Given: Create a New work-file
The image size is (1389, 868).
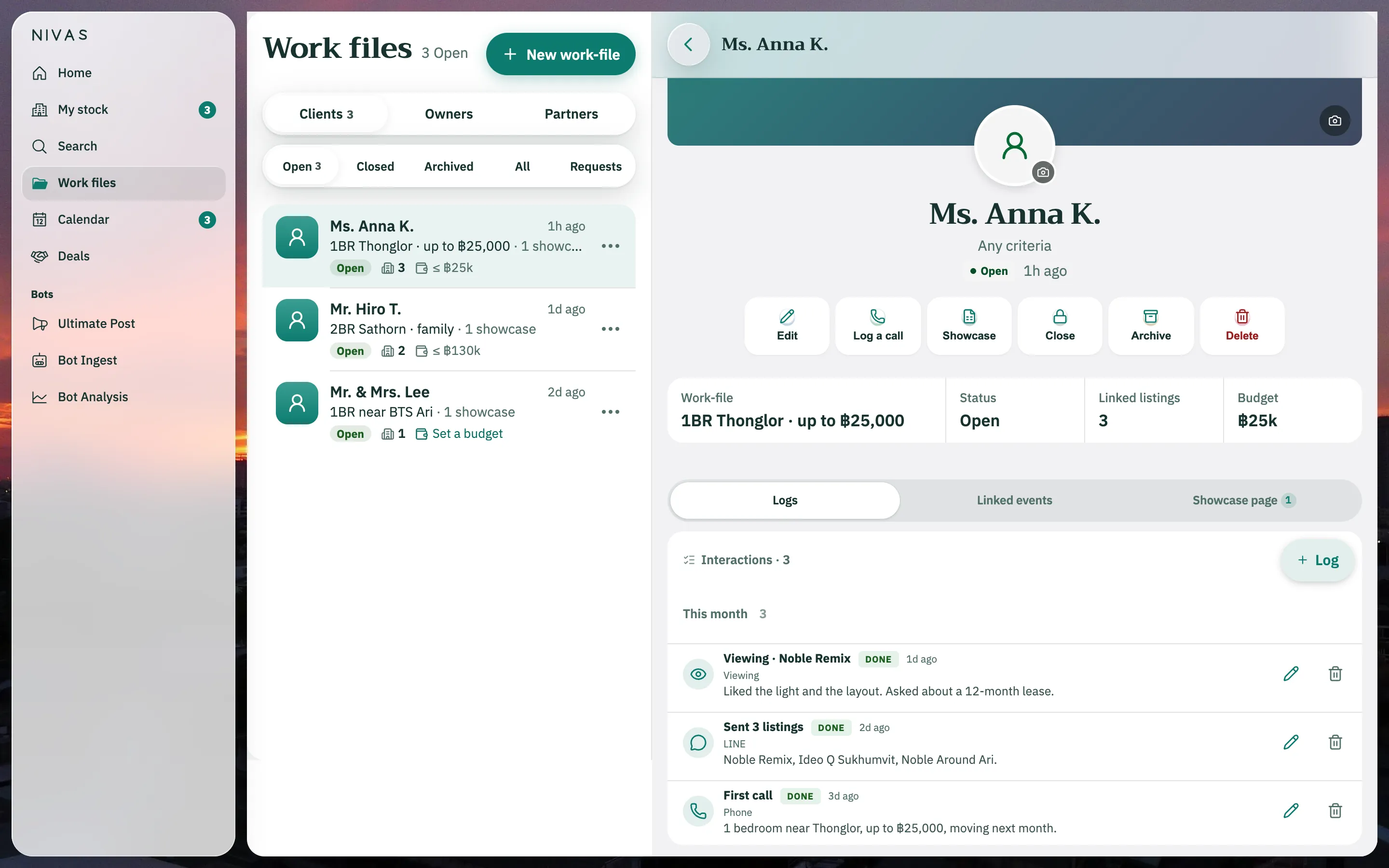Looking at the screenshot, I should click(561, 54).
